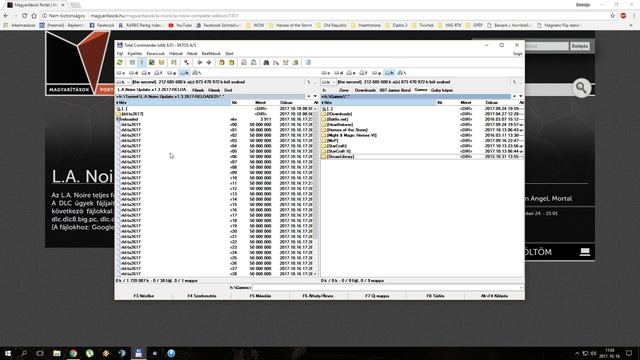Click F8 Törlés button
This screenshot has width=640, height=360.
click(436, 296)
